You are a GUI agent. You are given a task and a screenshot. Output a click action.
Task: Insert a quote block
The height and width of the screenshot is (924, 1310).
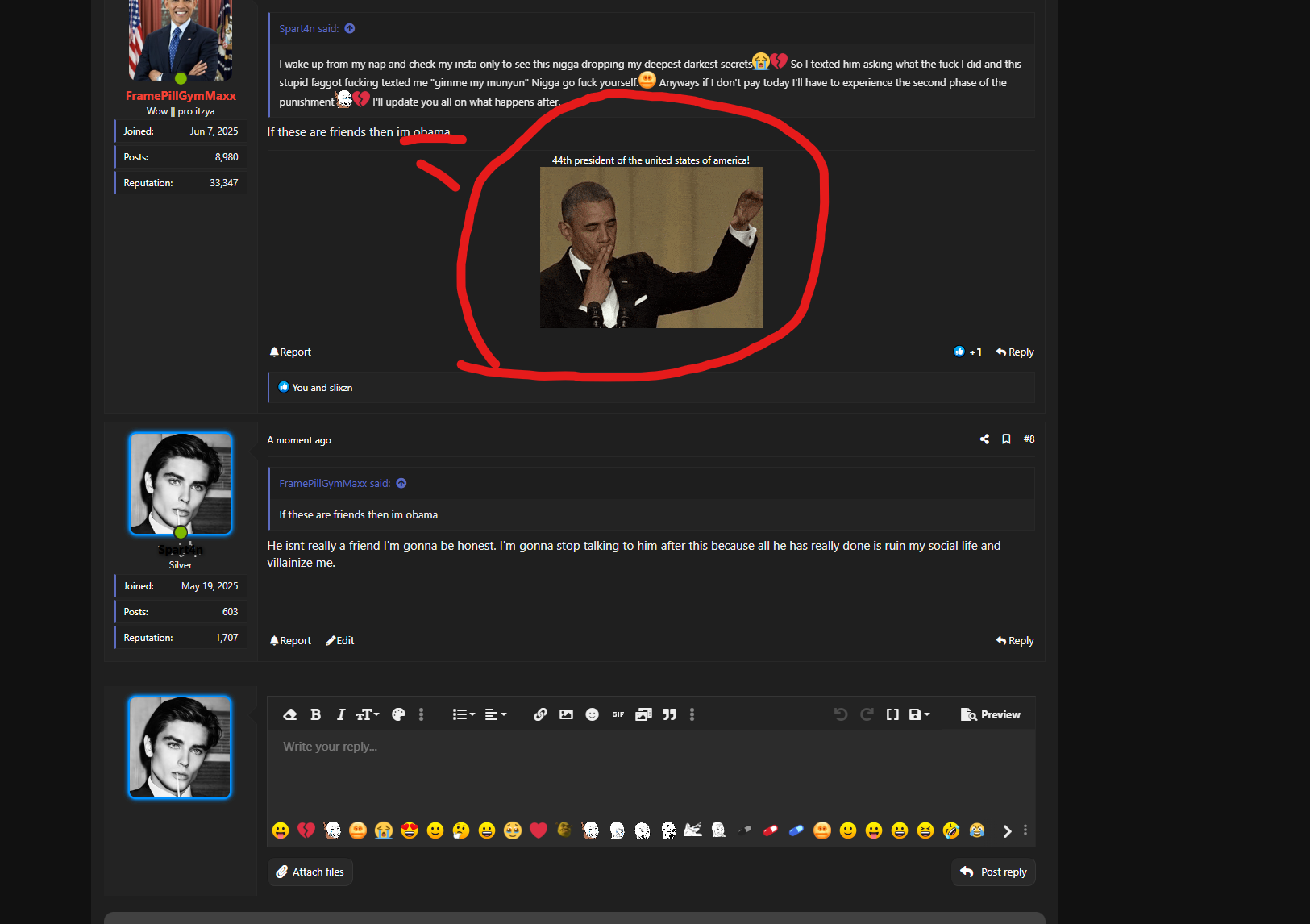click(x=669, y=714)
